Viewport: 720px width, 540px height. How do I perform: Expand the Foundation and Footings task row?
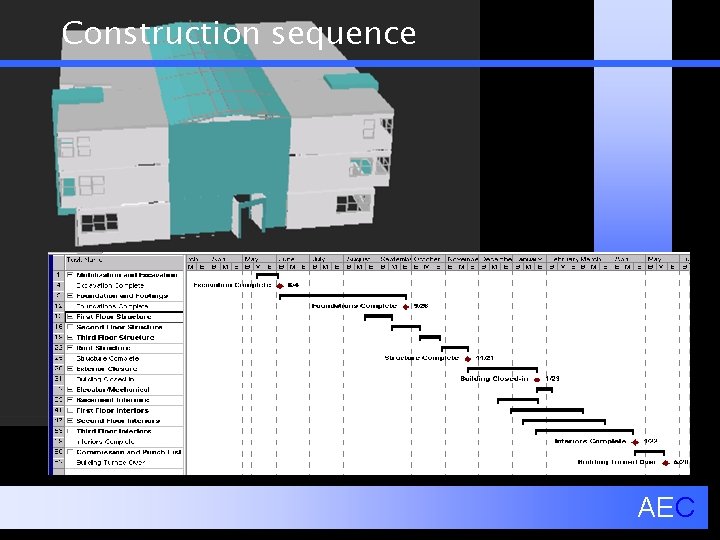(x=70, y=296)
